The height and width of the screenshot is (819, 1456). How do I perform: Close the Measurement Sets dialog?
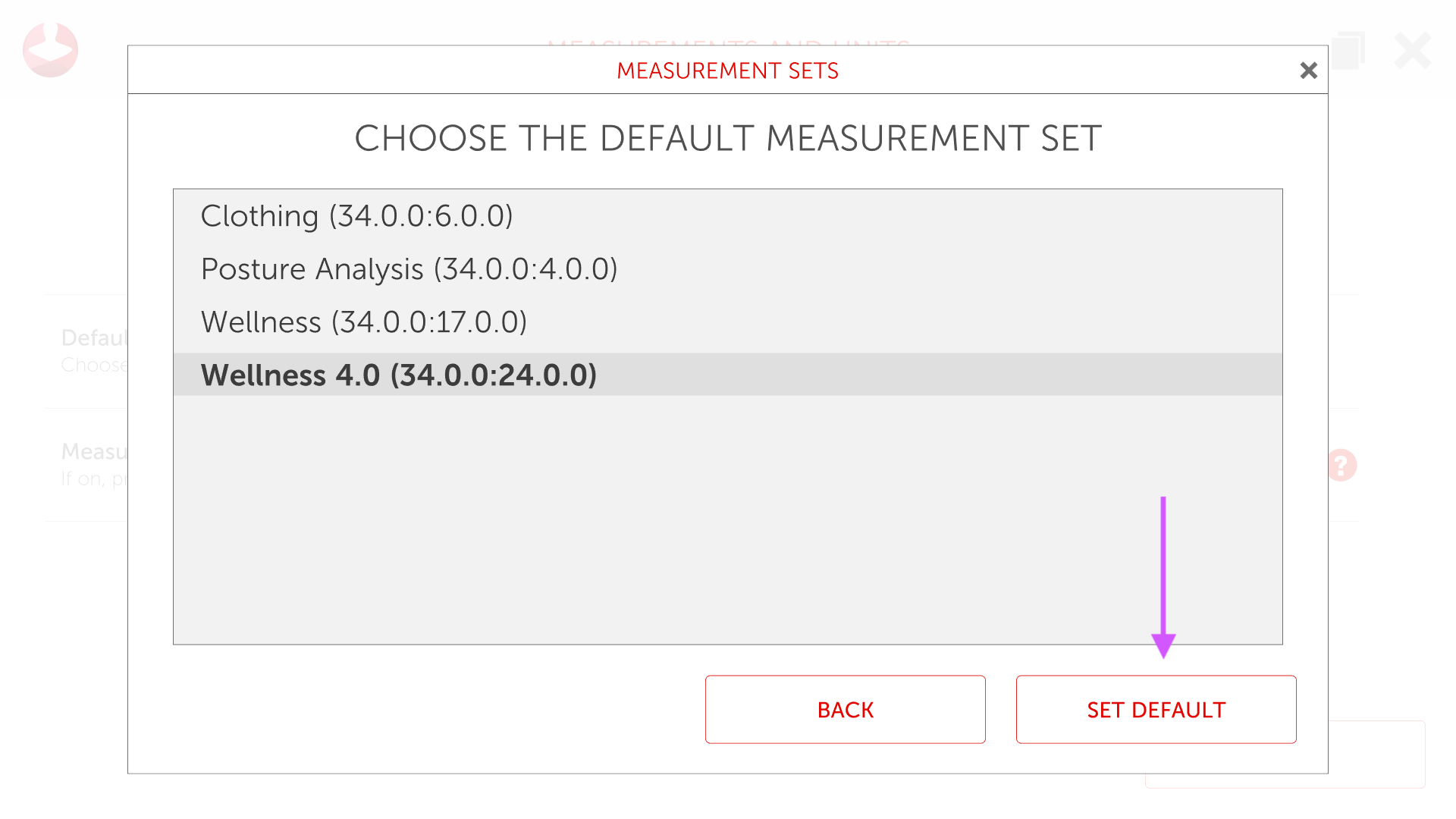(1308, 71)
